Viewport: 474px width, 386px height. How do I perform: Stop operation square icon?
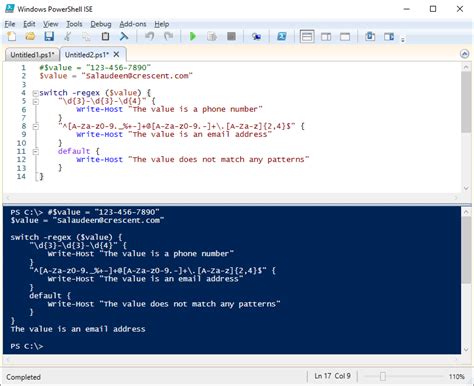[231, 36]
